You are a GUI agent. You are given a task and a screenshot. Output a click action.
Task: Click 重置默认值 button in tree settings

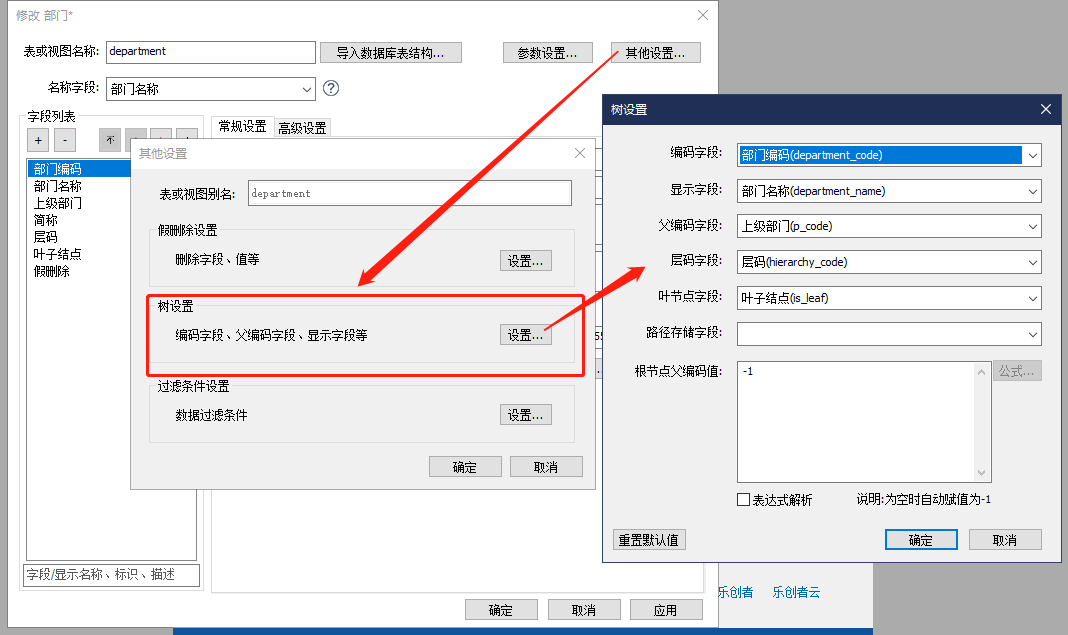tap(649, 540)
